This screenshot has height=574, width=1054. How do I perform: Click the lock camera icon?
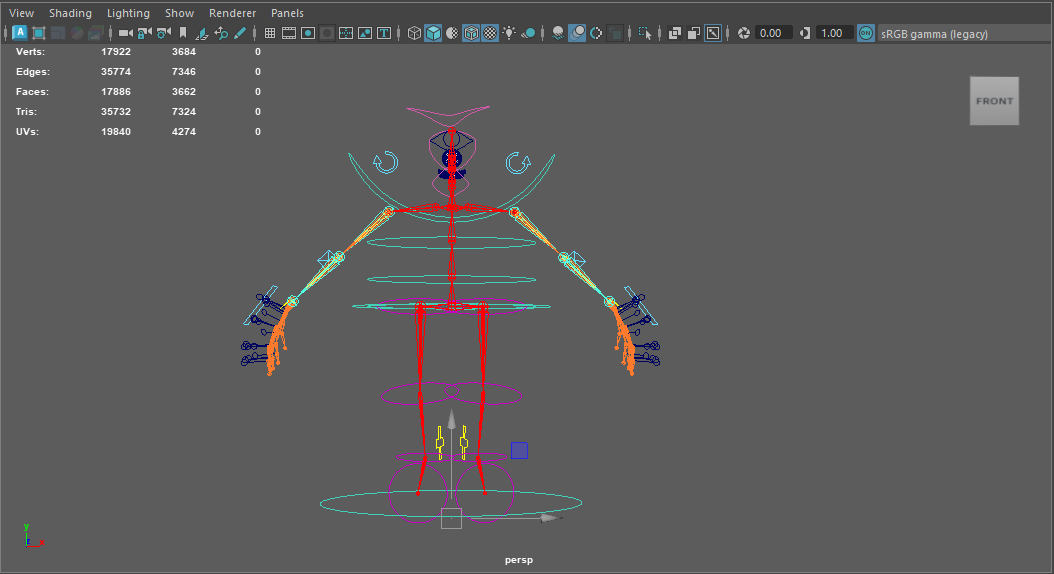click(x=144, y=33)
